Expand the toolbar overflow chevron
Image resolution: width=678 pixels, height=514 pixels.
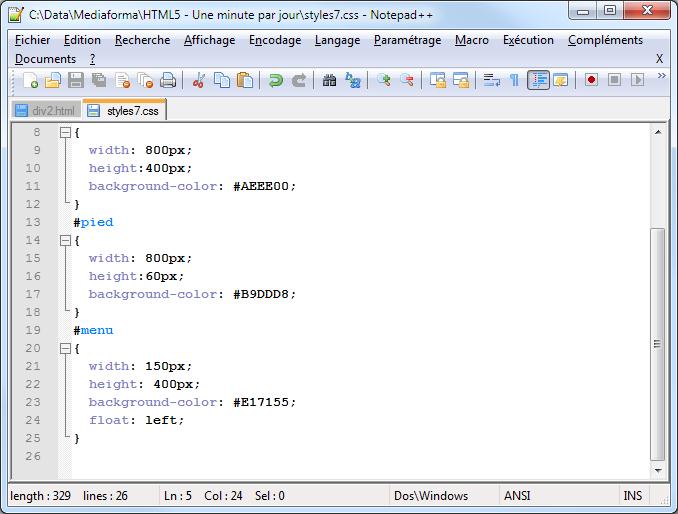(x=660, y=80)
